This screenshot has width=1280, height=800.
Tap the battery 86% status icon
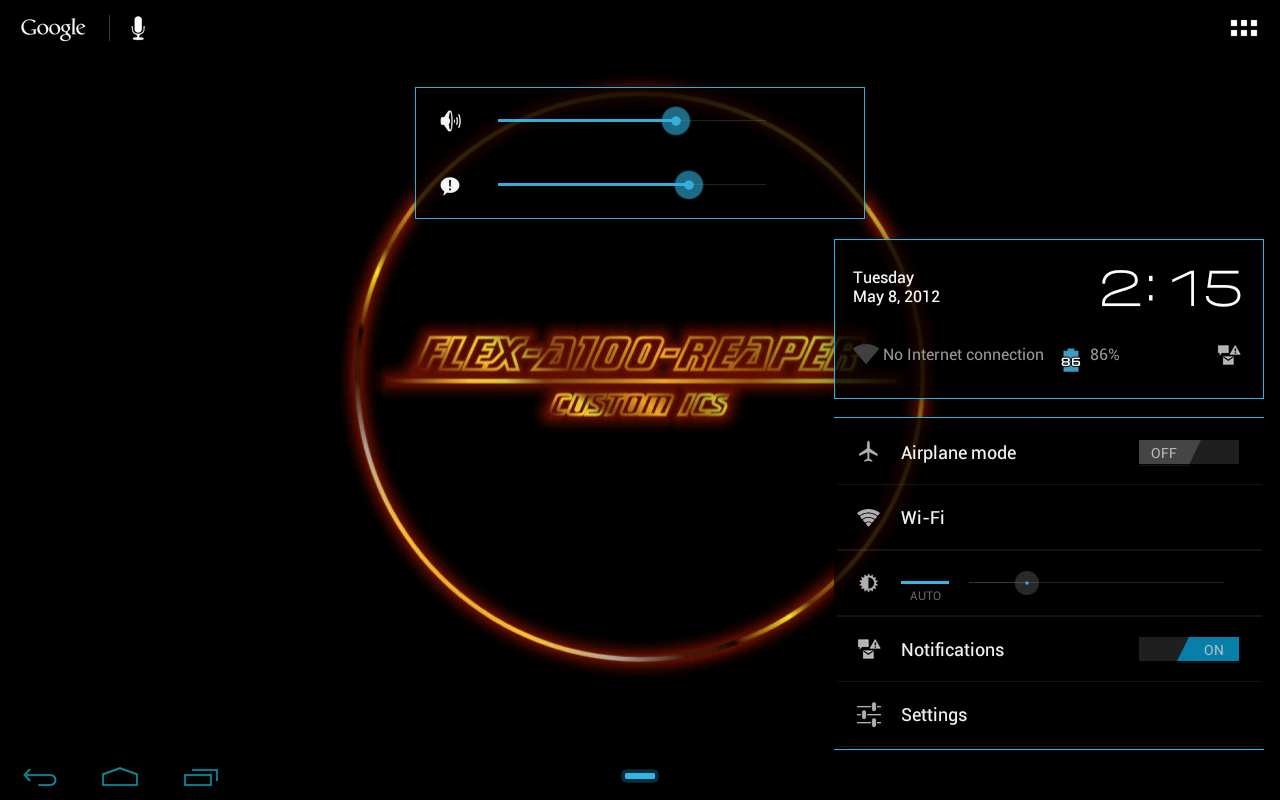coord(1071,358)
